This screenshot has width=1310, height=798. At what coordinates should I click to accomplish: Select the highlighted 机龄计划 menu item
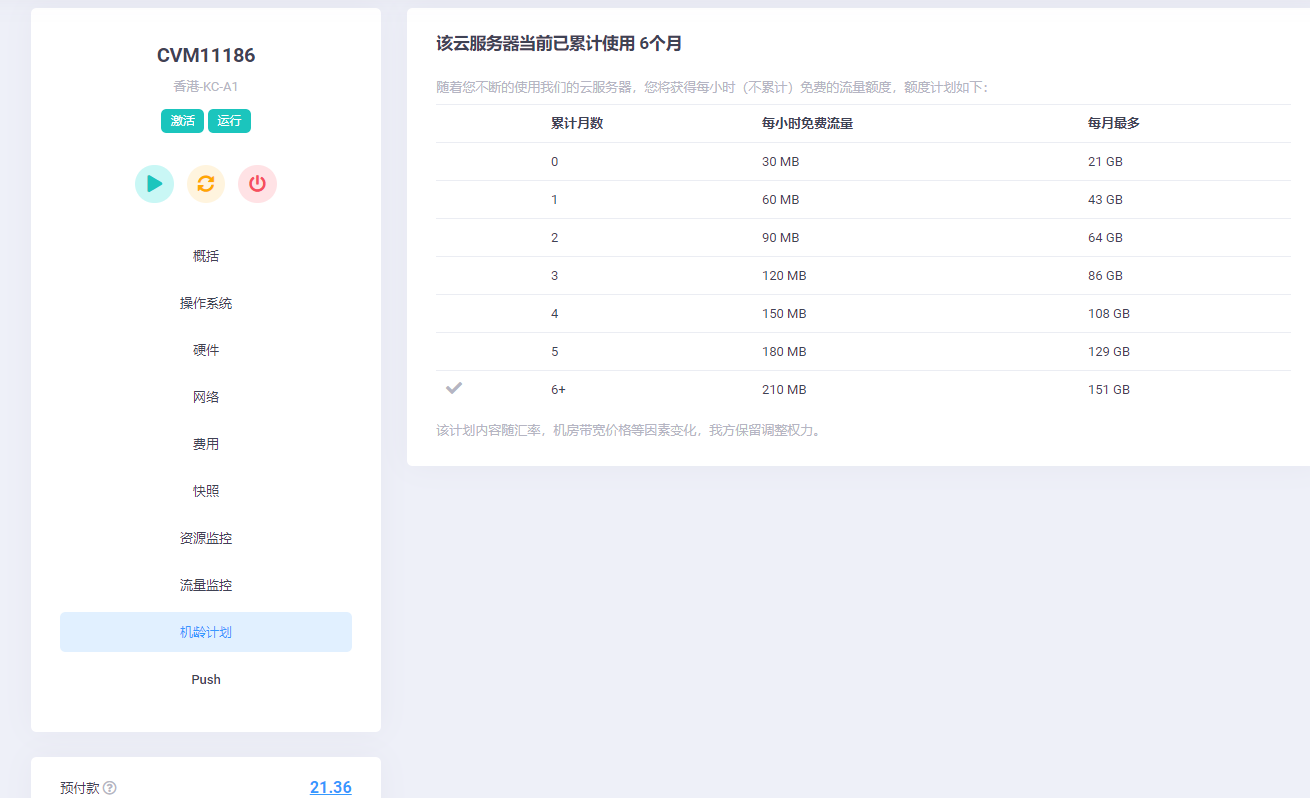point(206,632)
